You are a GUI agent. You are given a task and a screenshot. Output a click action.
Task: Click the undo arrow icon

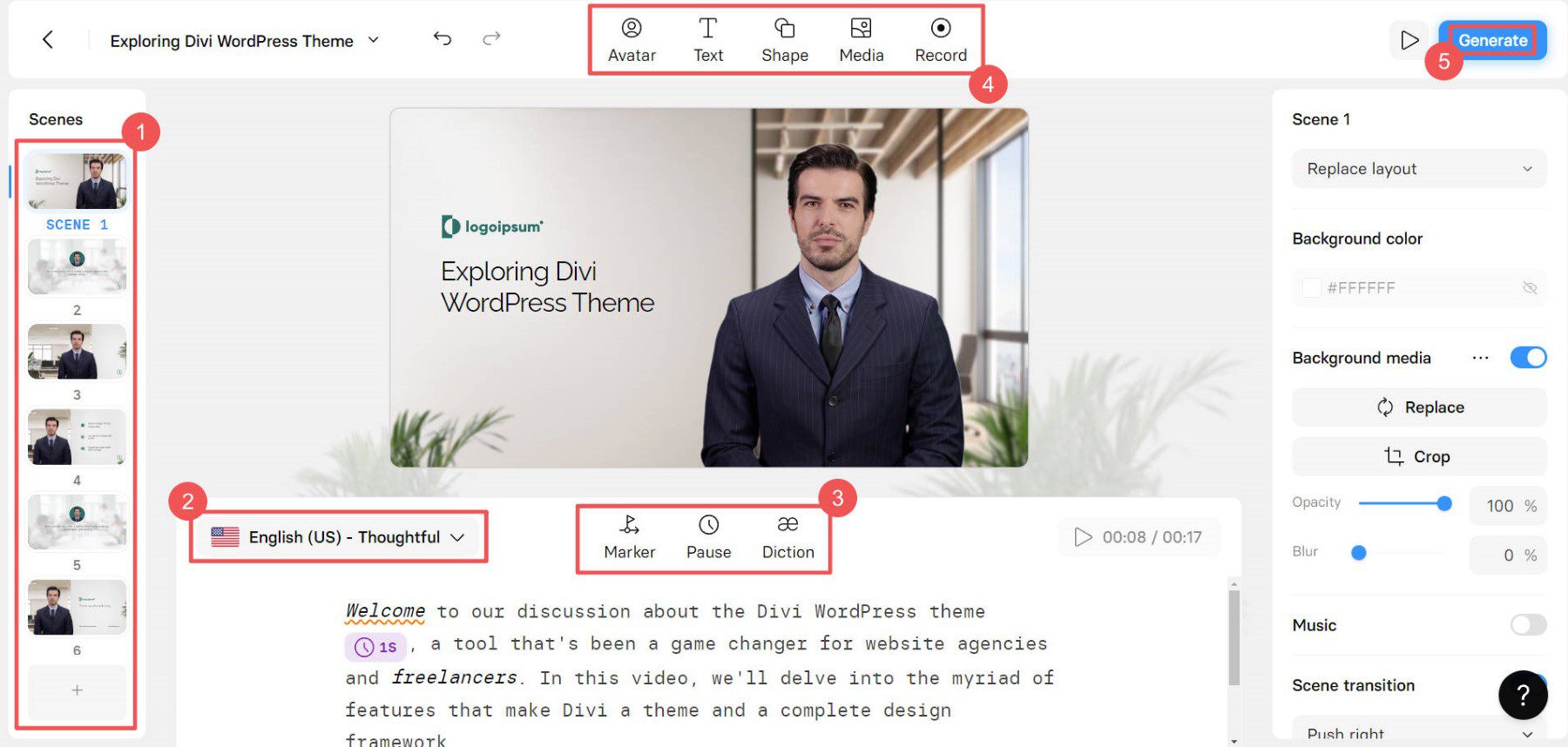443,38
